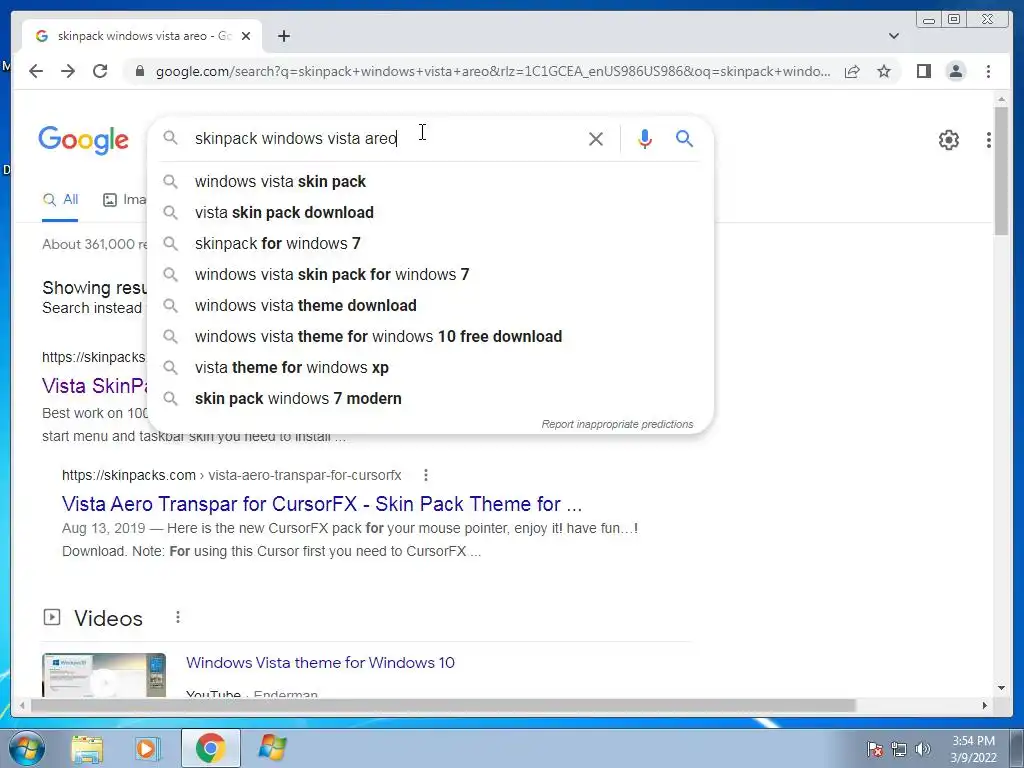Switch to Images results tab
The width and height of the screenshot is (1024, 768).
point(125,200)
